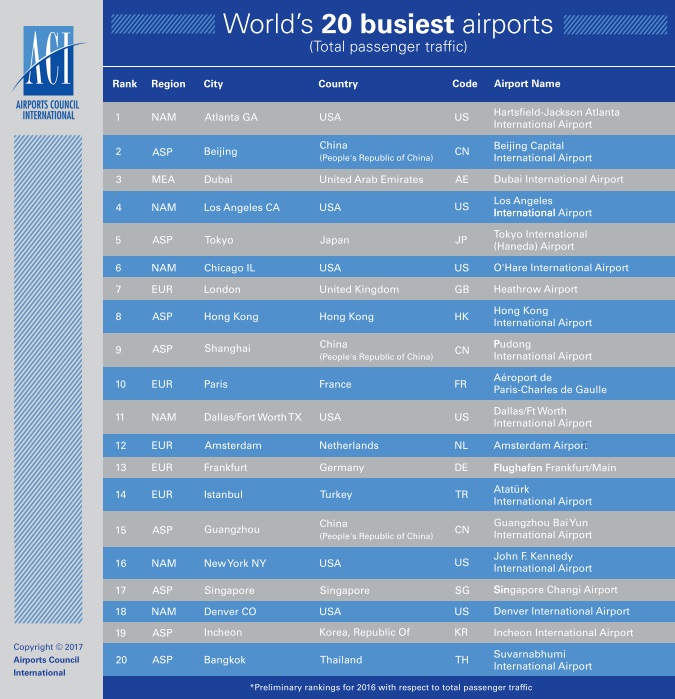The image size is (675, 699).
Task: Click 'Guangzhou Bai Yun International Airport' name
Action: pyautogui.click(x=543, y=529)
